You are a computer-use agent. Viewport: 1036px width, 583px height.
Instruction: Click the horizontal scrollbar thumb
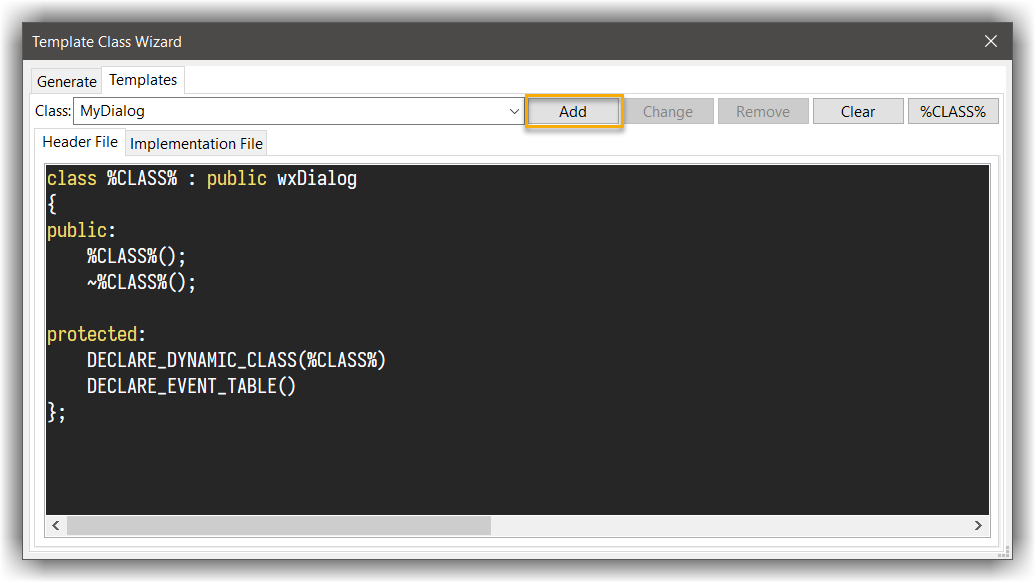pyautogui.click(x=278, y=525)
